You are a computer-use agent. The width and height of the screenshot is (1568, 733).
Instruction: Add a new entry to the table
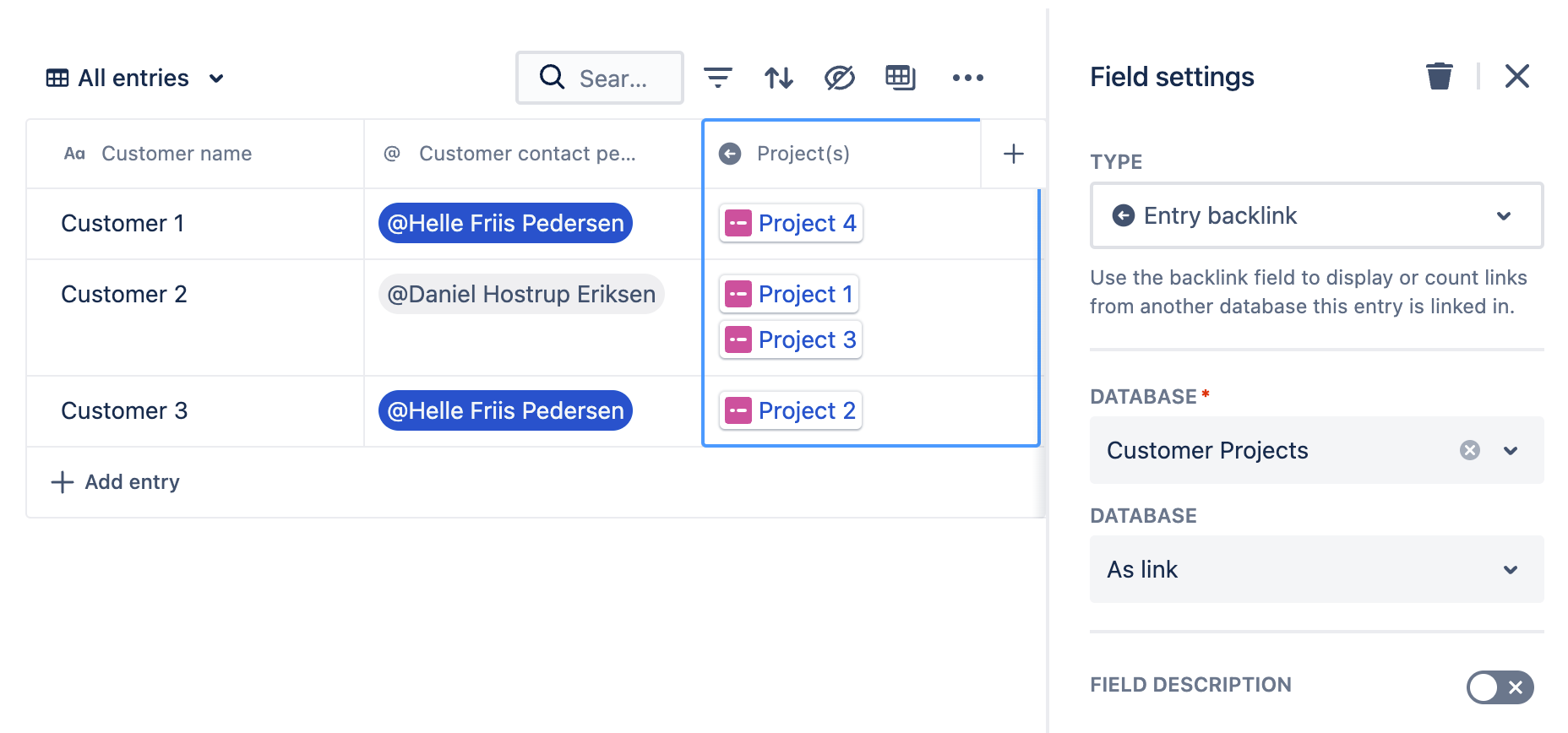click(x=116, y=482)
